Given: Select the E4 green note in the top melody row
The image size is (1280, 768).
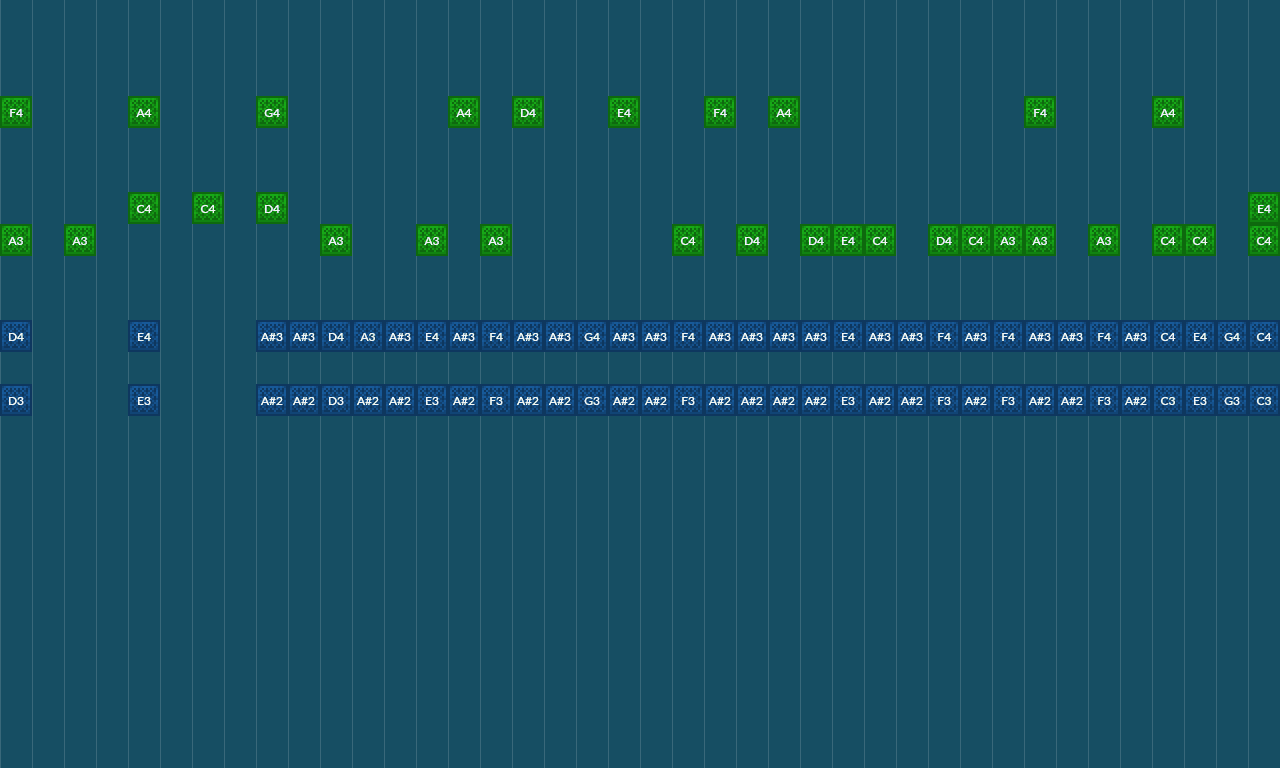Looking at the screenshot, I should pos(623,112).
